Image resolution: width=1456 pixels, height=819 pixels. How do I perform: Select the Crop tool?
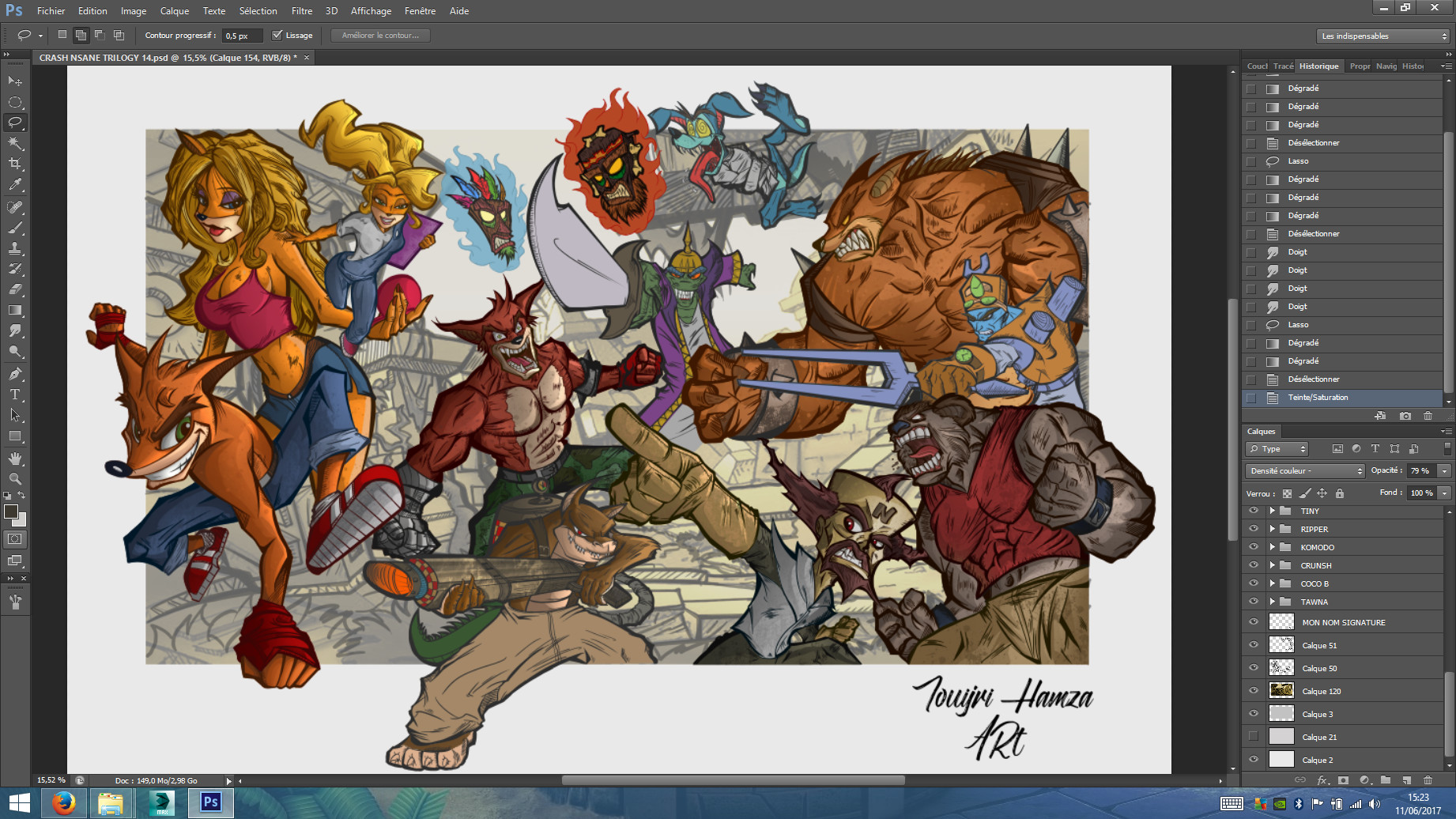[x=15, y=164]
